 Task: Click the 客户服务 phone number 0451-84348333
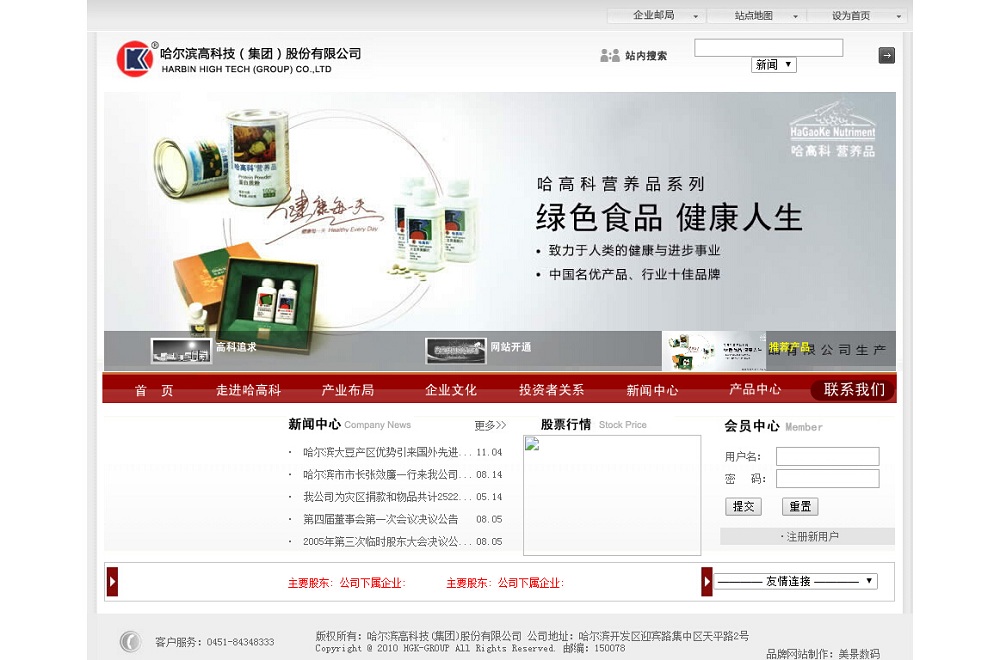click(240, 642)
